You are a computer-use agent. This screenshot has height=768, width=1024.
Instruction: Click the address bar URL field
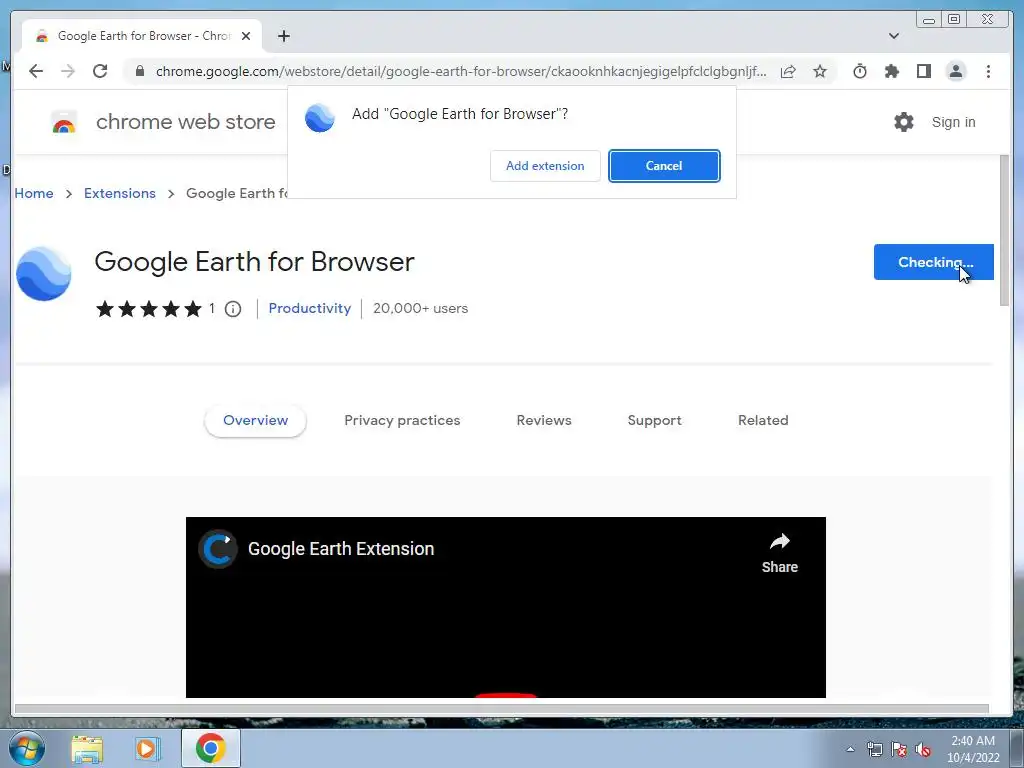(x=461, y=71)
